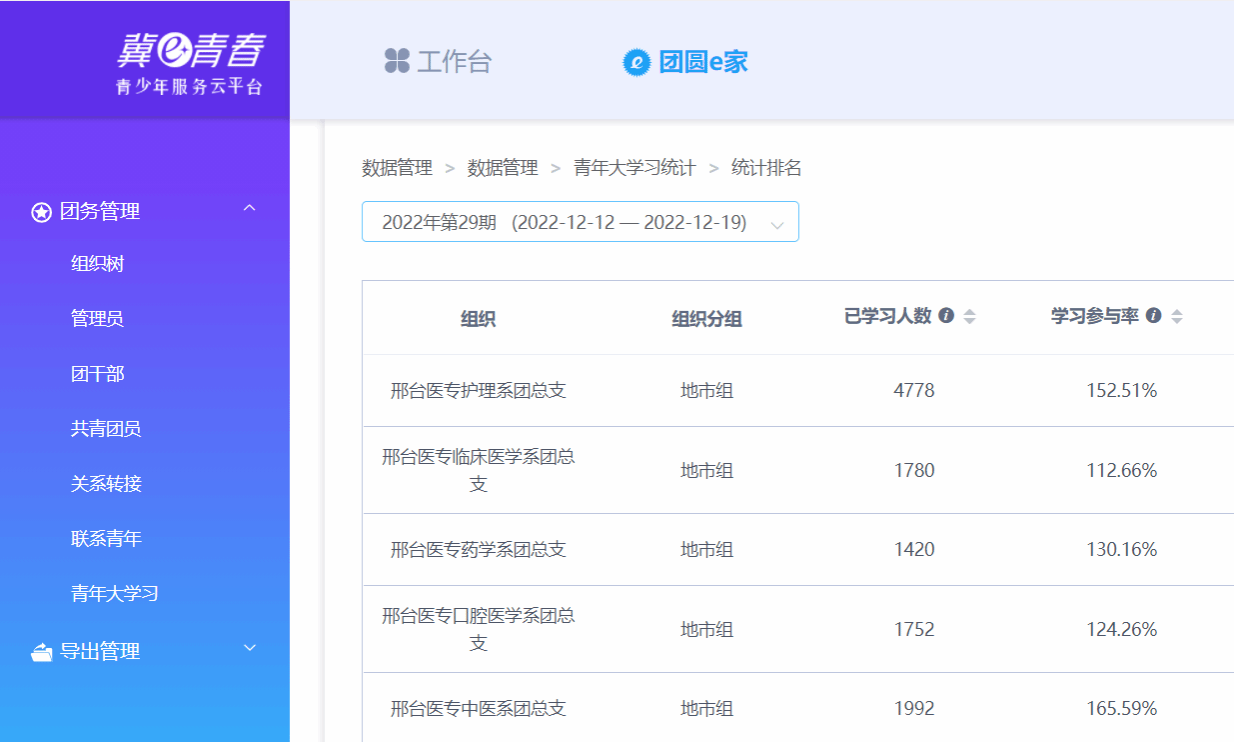1234x742 pixels.
Task: Click the value 1752 in the table
Action: pyautogui.click(x=914, y=629)
